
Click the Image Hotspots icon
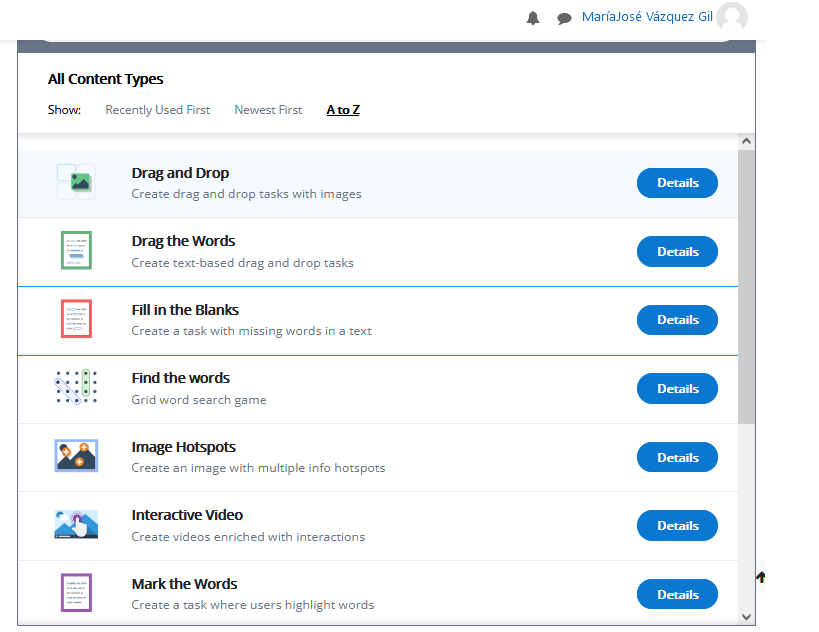(76, 456)
